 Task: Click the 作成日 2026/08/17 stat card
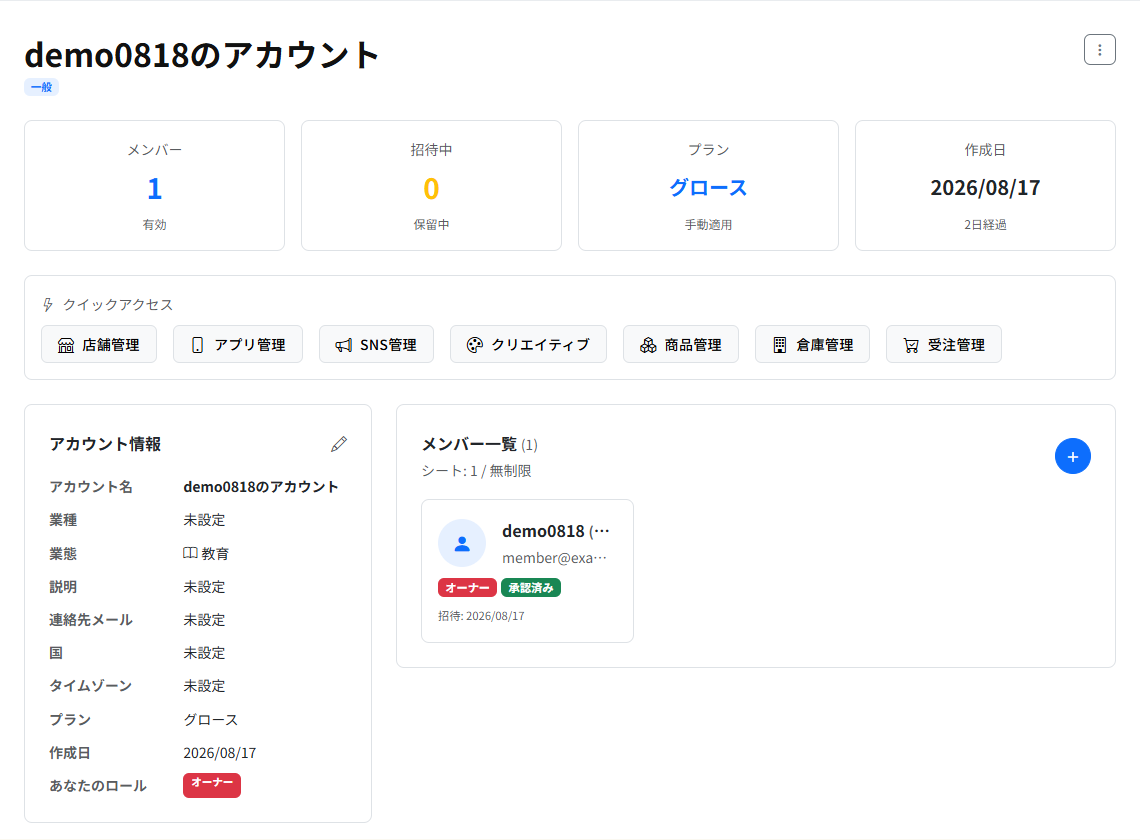(985, 185)
